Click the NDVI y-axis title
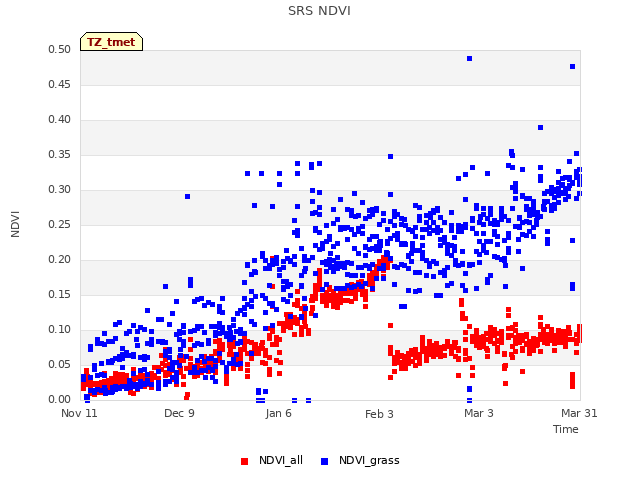Image resolution: width=640 pixels, height=480 pixels. pyautogui.click(x=15, y=224)
